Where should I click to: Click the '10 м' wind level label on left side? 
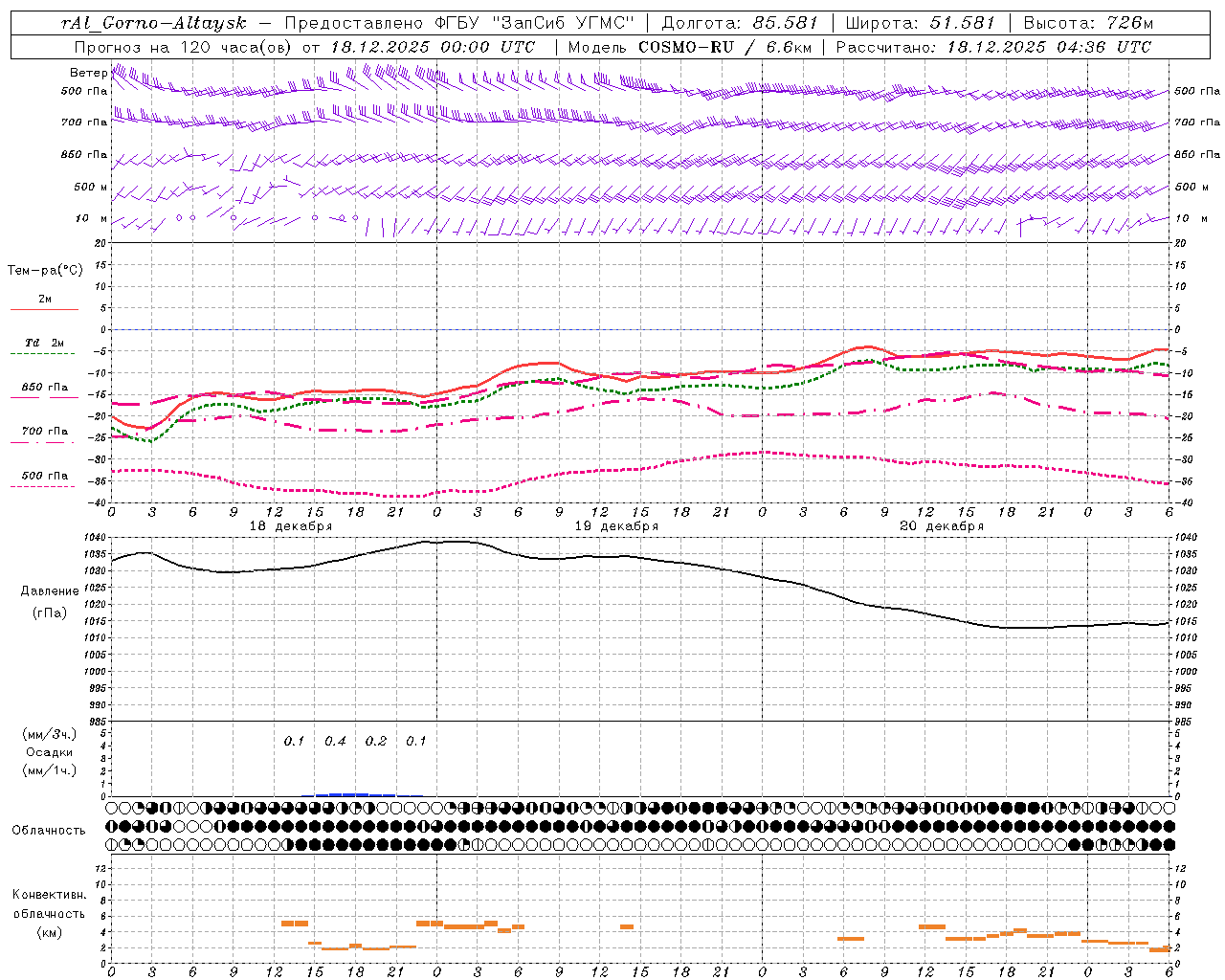91,218
